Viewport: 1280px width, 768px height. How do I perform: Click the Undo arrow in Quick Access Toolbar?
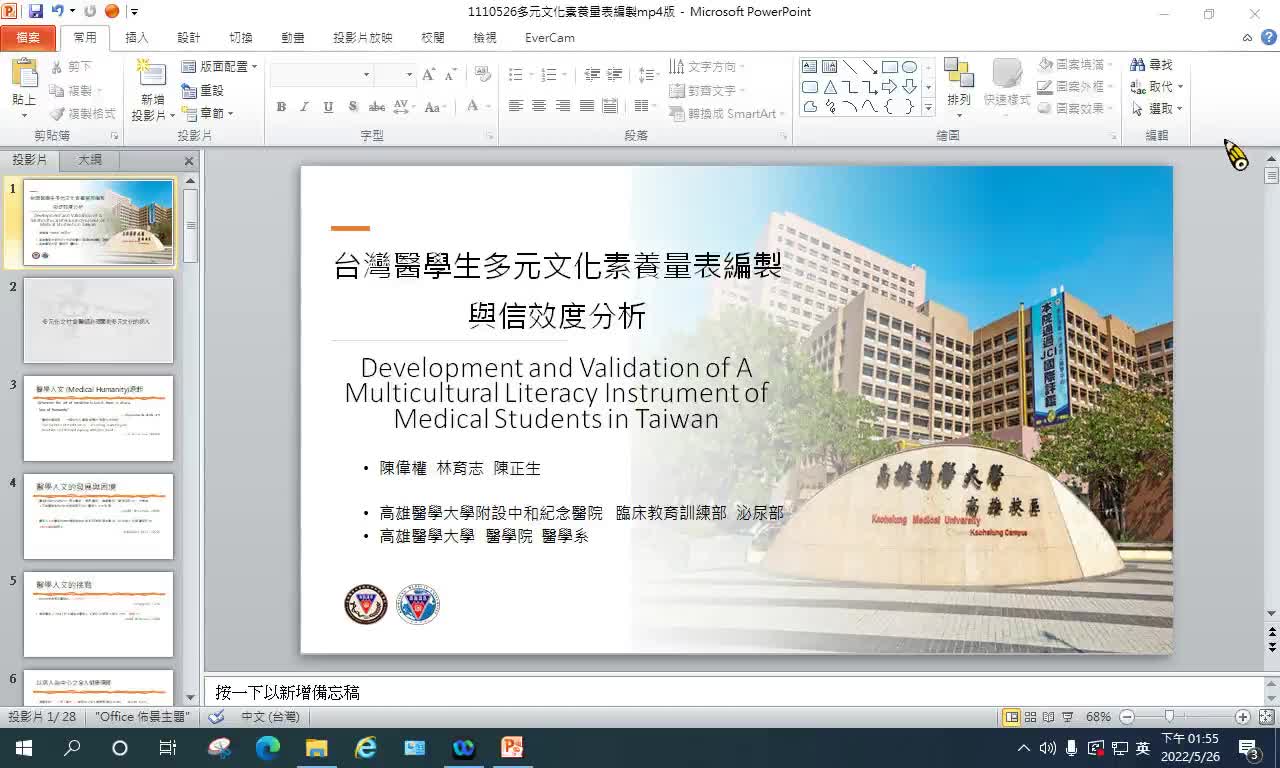[x=58, y=12]
